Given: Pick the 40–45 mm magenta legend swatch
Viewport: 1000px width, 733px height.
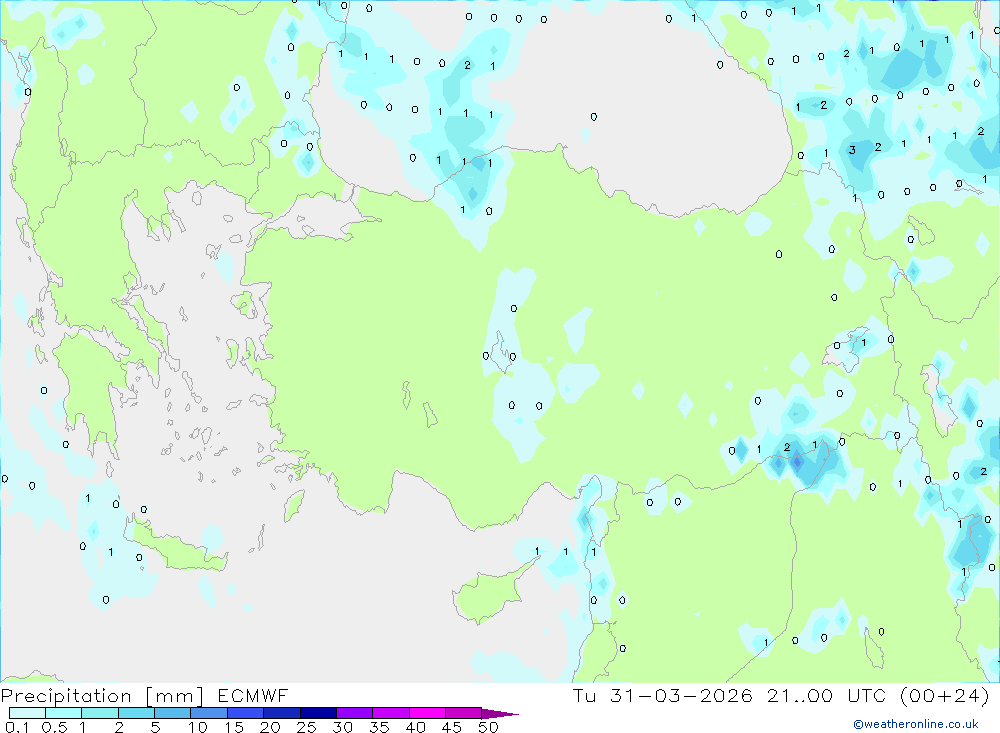Looking at the screenshot, I should click(427, 713).
